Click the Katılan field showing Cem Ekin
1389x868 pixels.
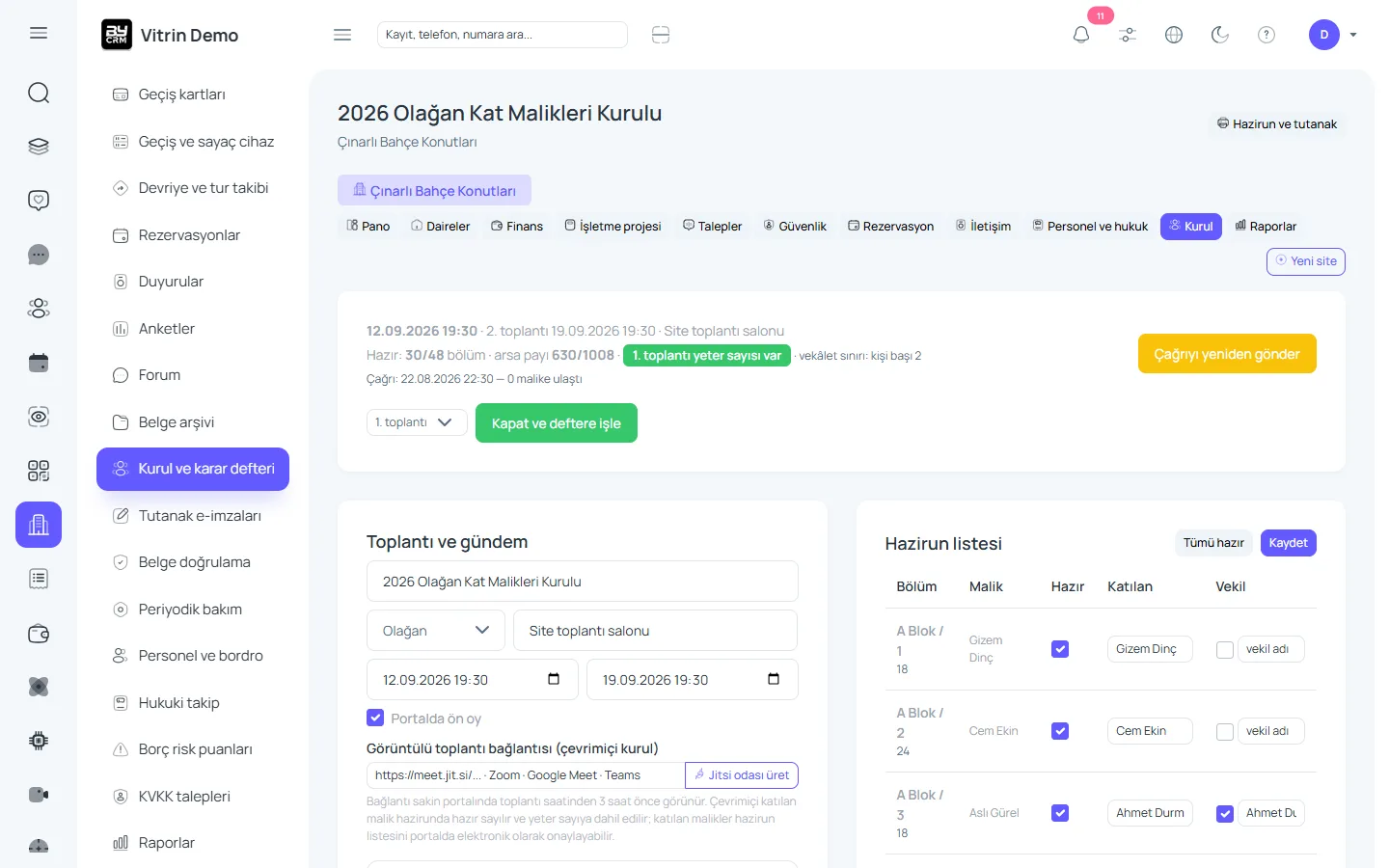pyautogui.click(x=1150, y=731)
